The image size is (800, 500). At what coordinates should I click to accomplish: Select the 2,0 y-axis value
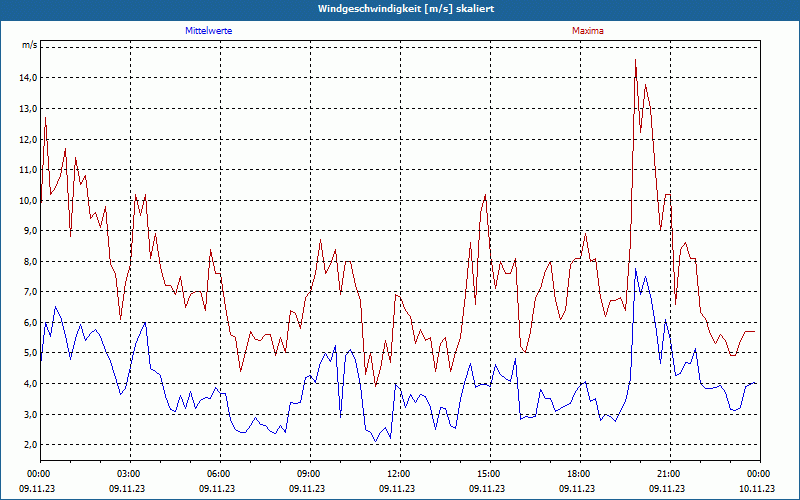click(x=31, y=445)
